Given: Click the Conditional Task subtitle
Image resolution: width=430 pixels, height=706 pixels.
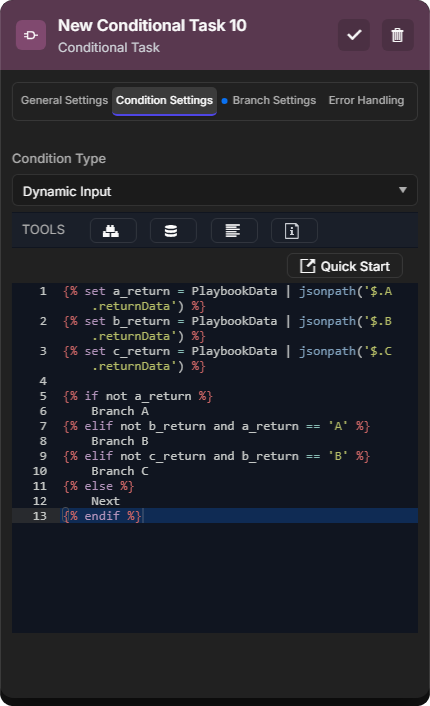Looking at the screenshot, I should coord(109,47).
